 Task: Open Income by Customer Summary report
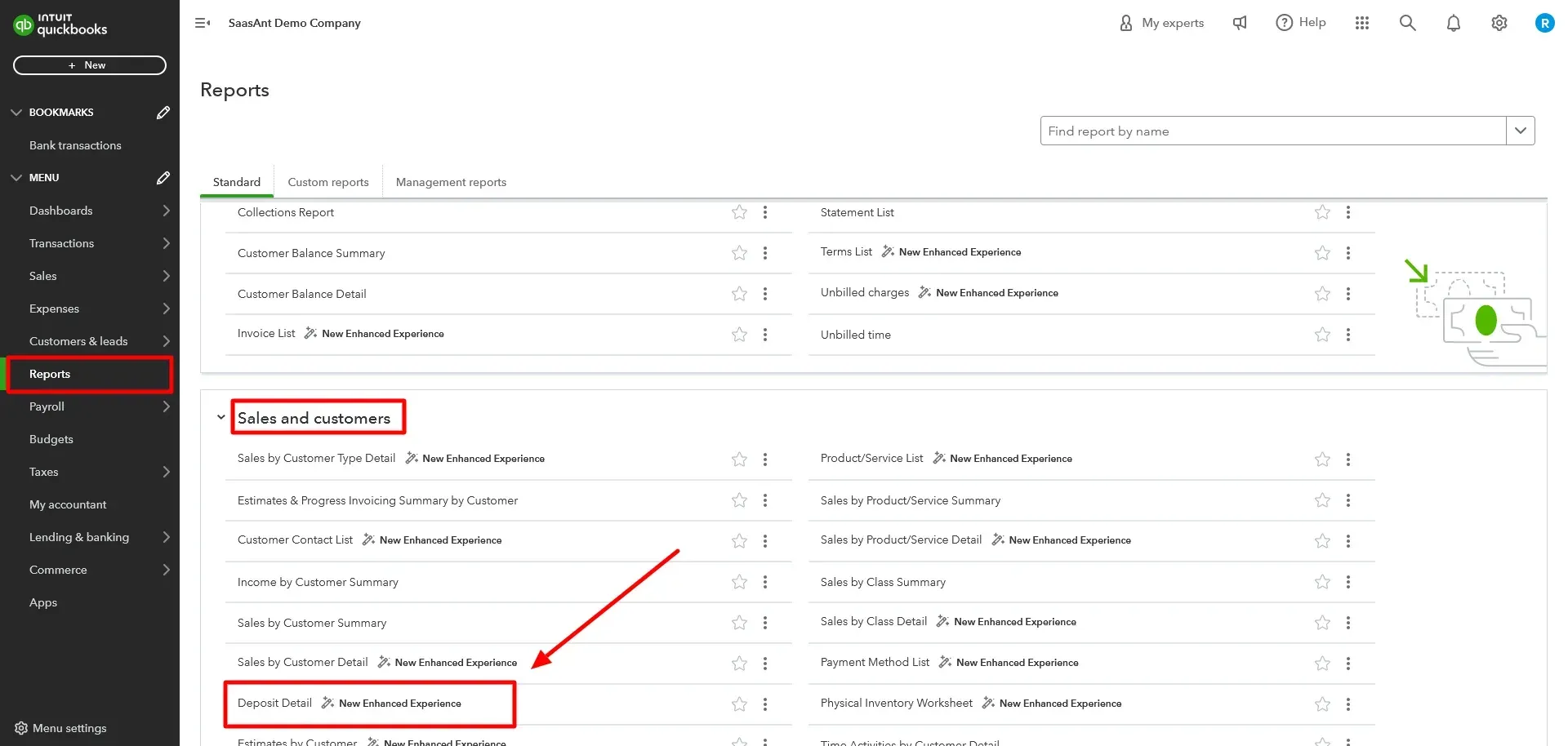[x=318, y=582]
